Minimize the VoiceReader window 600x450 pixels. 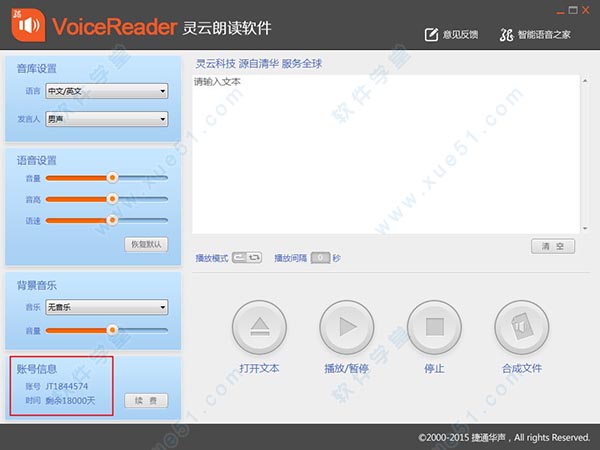[560, 11]
